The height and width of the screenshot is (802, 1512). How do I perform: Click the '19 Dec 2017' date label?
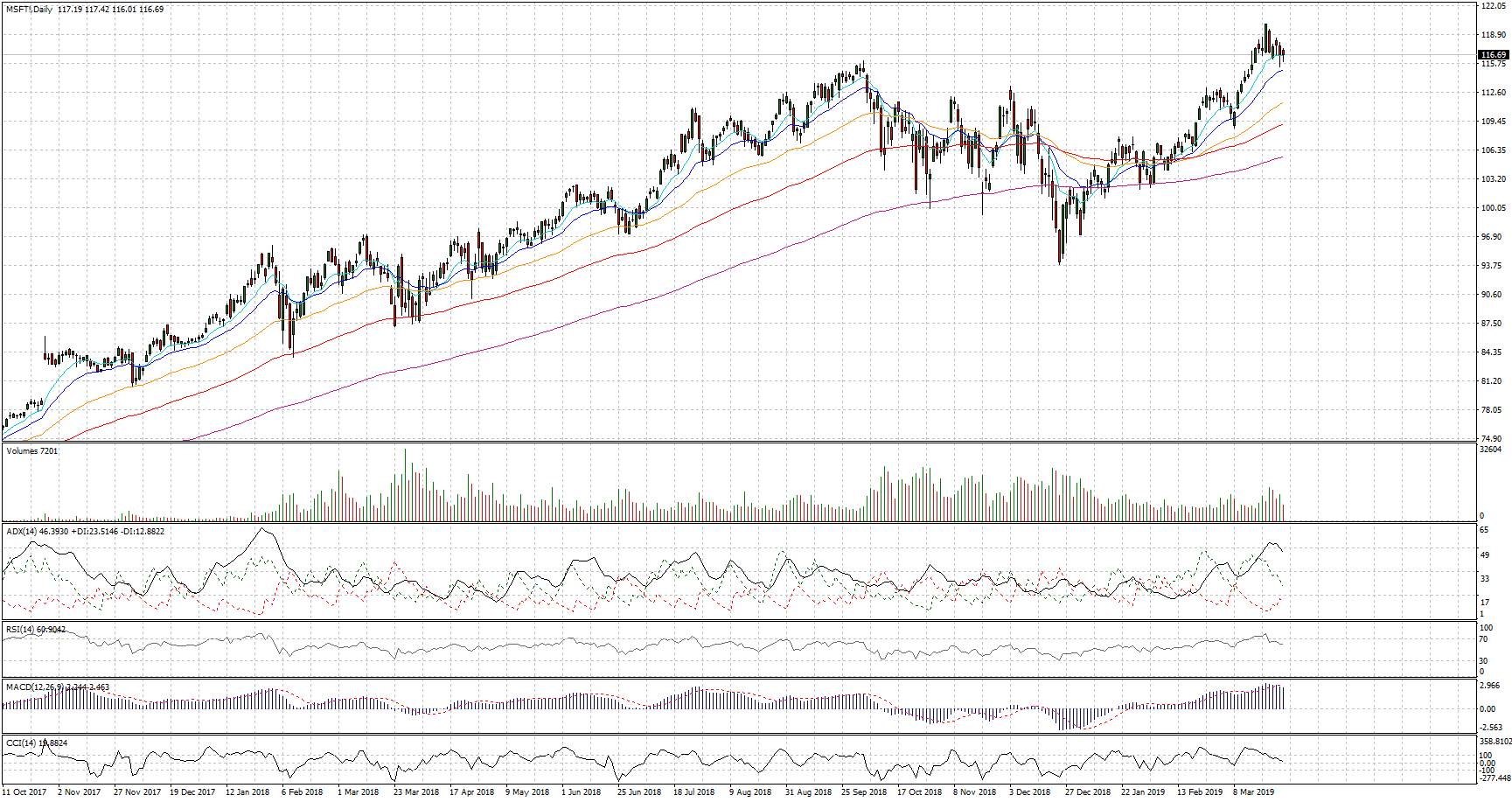coord(192,792)
